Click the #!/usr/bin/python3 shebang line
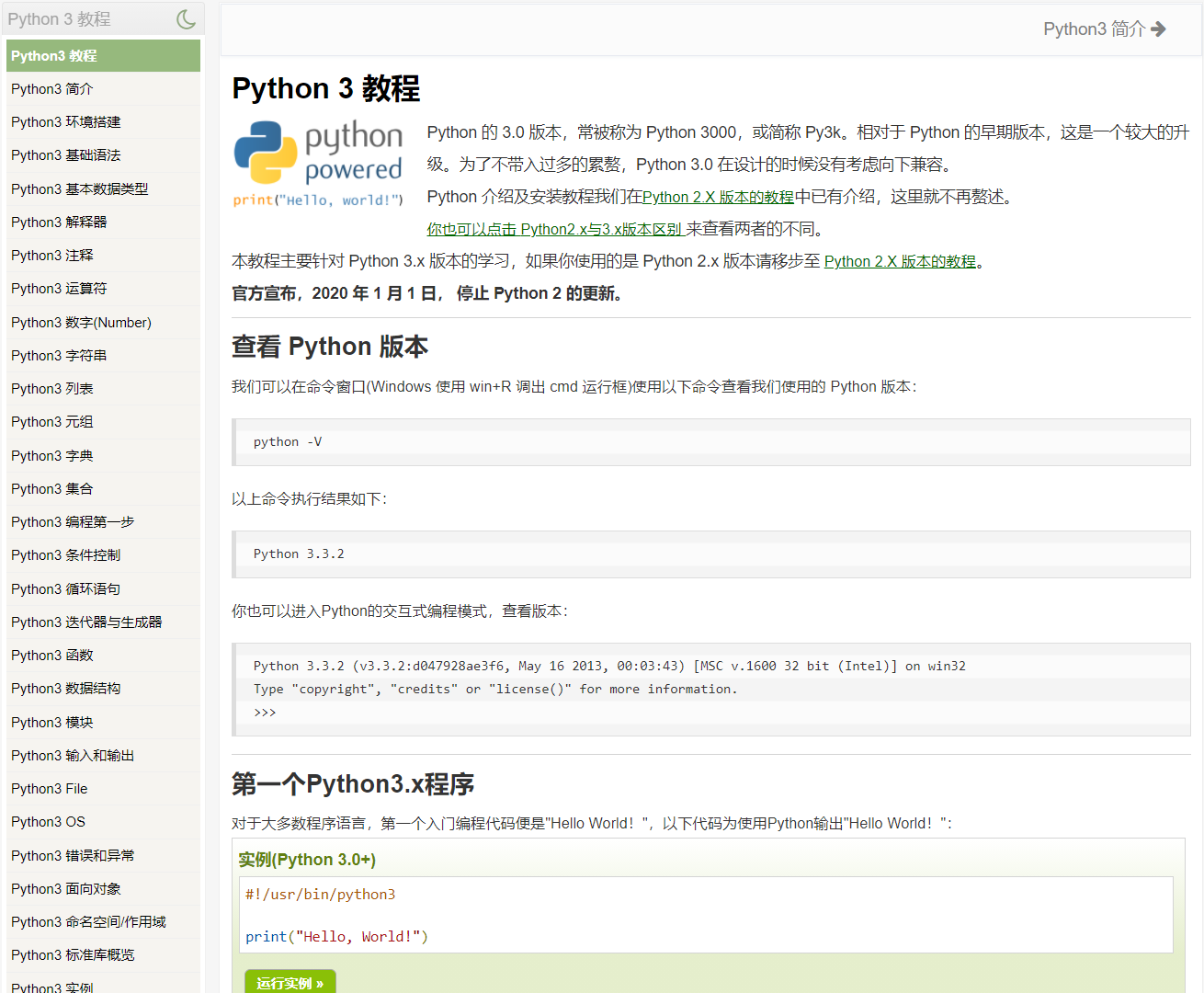The image size is (1204, 993). coord(320,895)
